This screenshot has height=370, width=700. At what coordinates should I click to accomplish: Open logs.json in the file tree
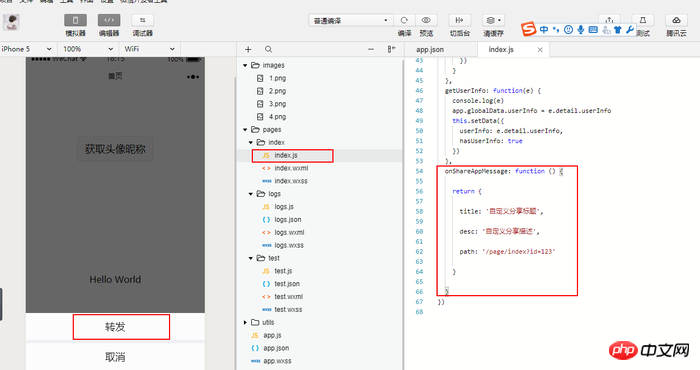(x=288, y=220)
